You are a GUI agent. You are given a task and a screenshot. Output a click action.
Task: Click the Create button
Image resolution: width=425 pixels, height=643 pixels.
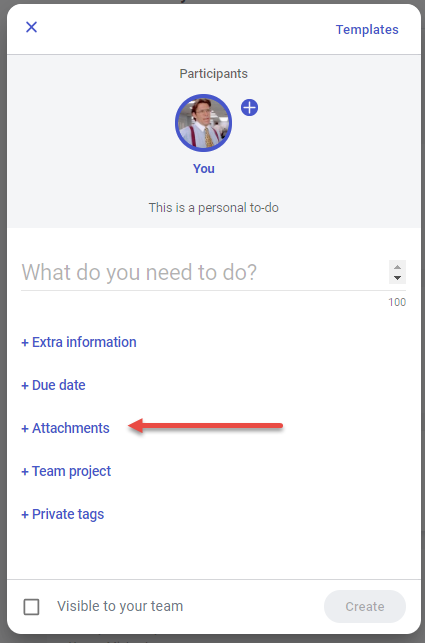(365, 607)
